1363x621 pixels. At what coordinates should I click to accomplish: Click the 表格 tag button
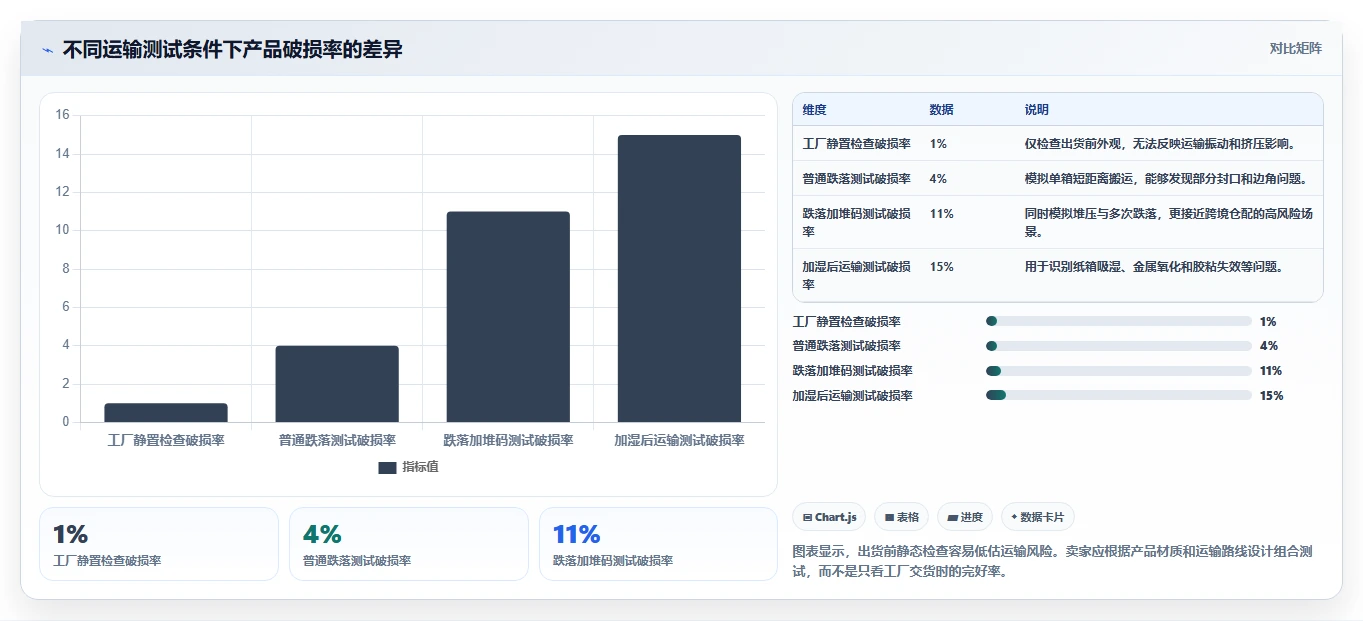coord(901,517)
